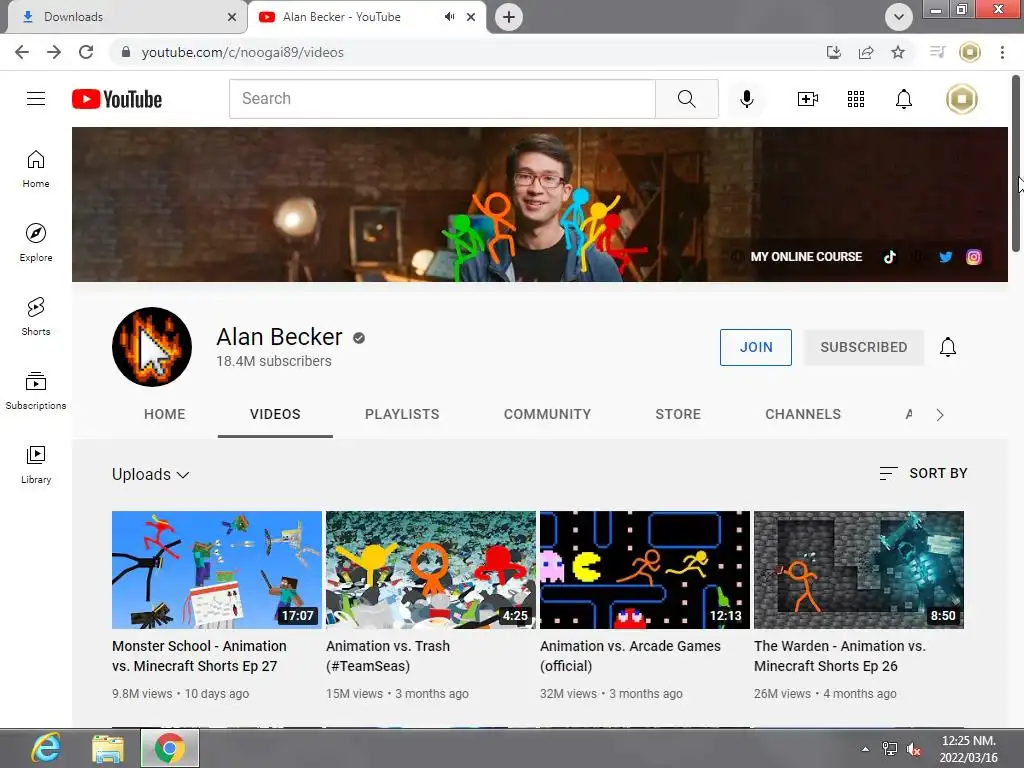Viewport: 1024px width, 768px height.
Task: Mute the Alan Becker tab audio
Action: tap(449, 17)
